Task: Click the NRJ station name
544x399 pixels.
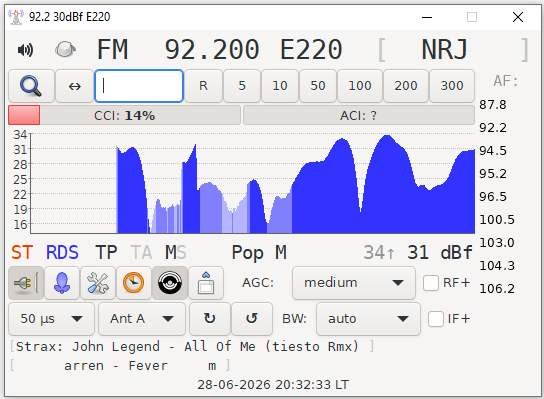Action: [x=444, y=50]
